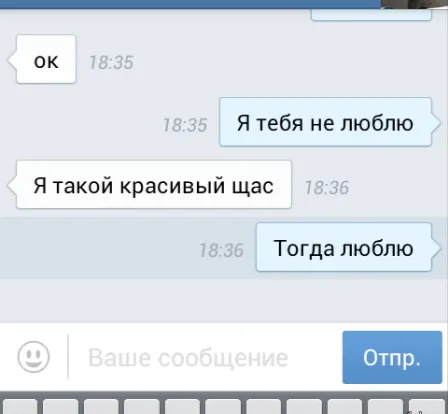The image size is (448, 414).
Task: Tap the 'Я такой красивый щас' message
Action: tap(154, 185)
